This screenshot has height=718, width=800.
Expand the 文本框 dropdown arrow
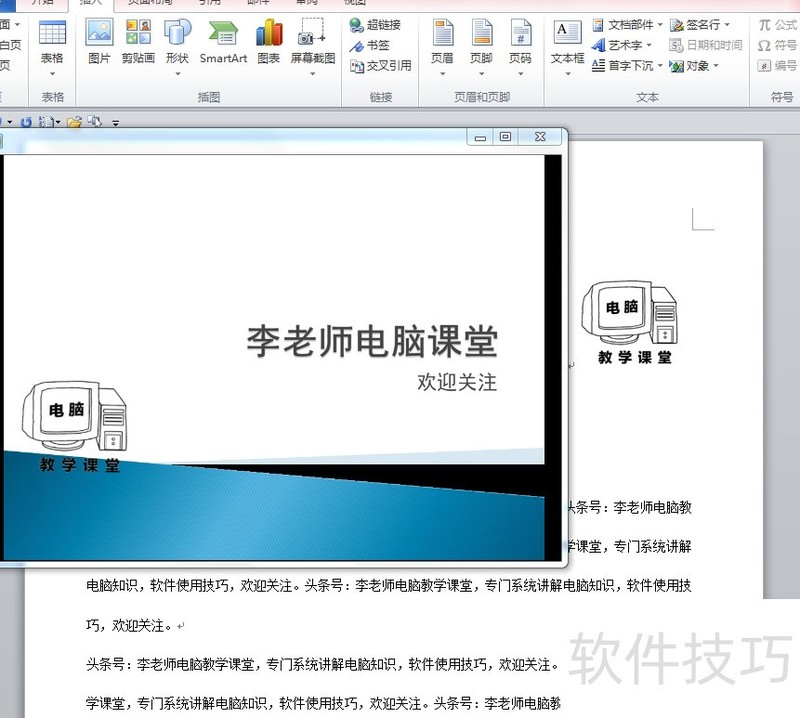point(567,73)
